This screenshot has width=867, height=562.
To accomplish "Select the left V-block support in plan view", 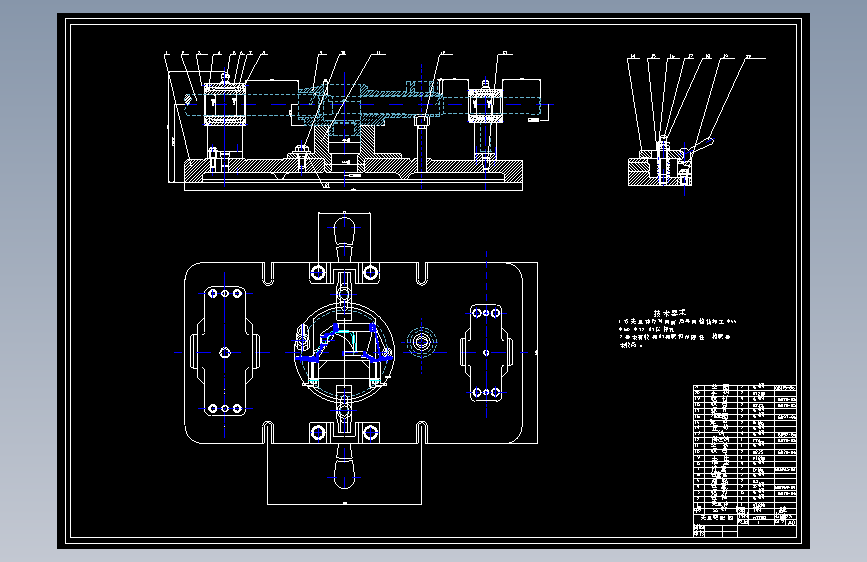I will [225, 351].
